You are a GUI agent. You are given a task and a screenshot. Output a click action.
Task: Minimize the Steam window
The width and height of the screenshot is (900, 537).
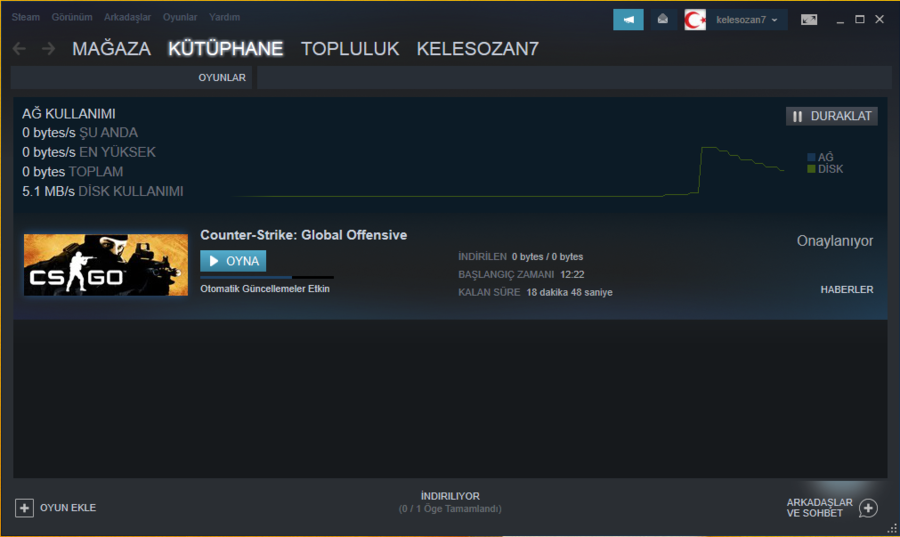coord(840,20)
